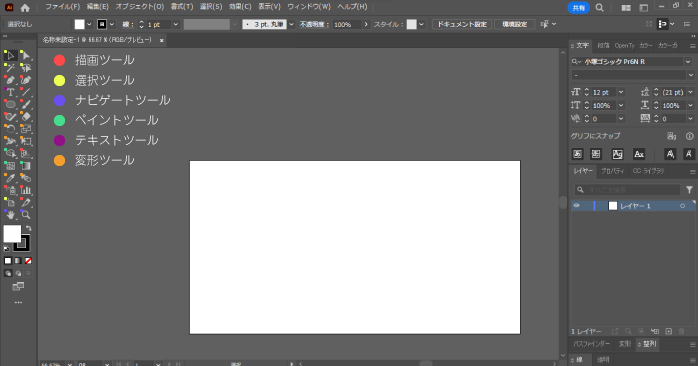Viewport: 698px width, 366px height.
Task: Open the オブジェクト(O) menu
Action: point(140,7)
